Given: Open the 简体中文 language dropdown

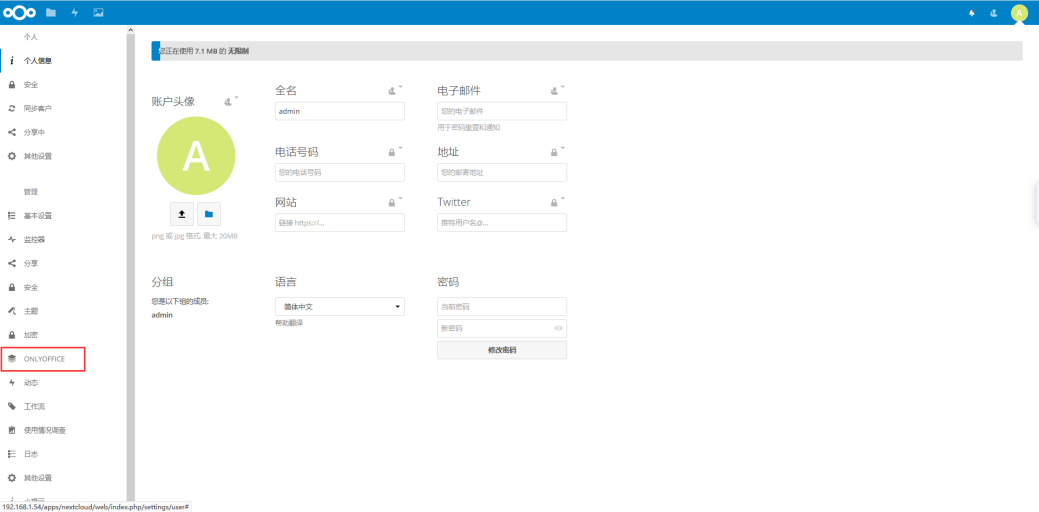Looking at the screenshot, I should pos(340,307).
